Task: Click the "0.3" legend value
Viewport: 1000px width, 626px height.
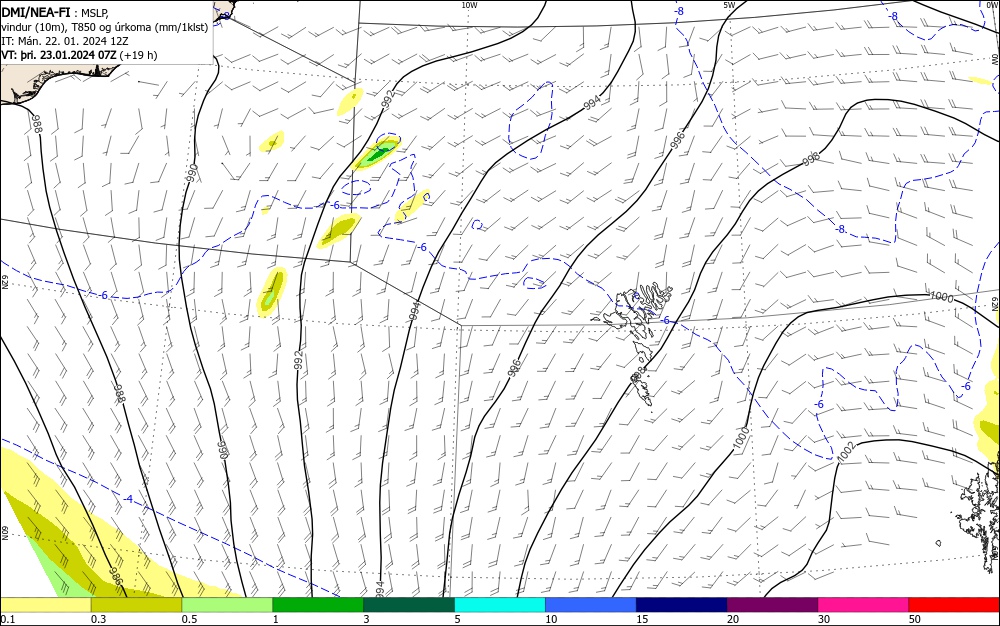Action: [x=98, y=619]
